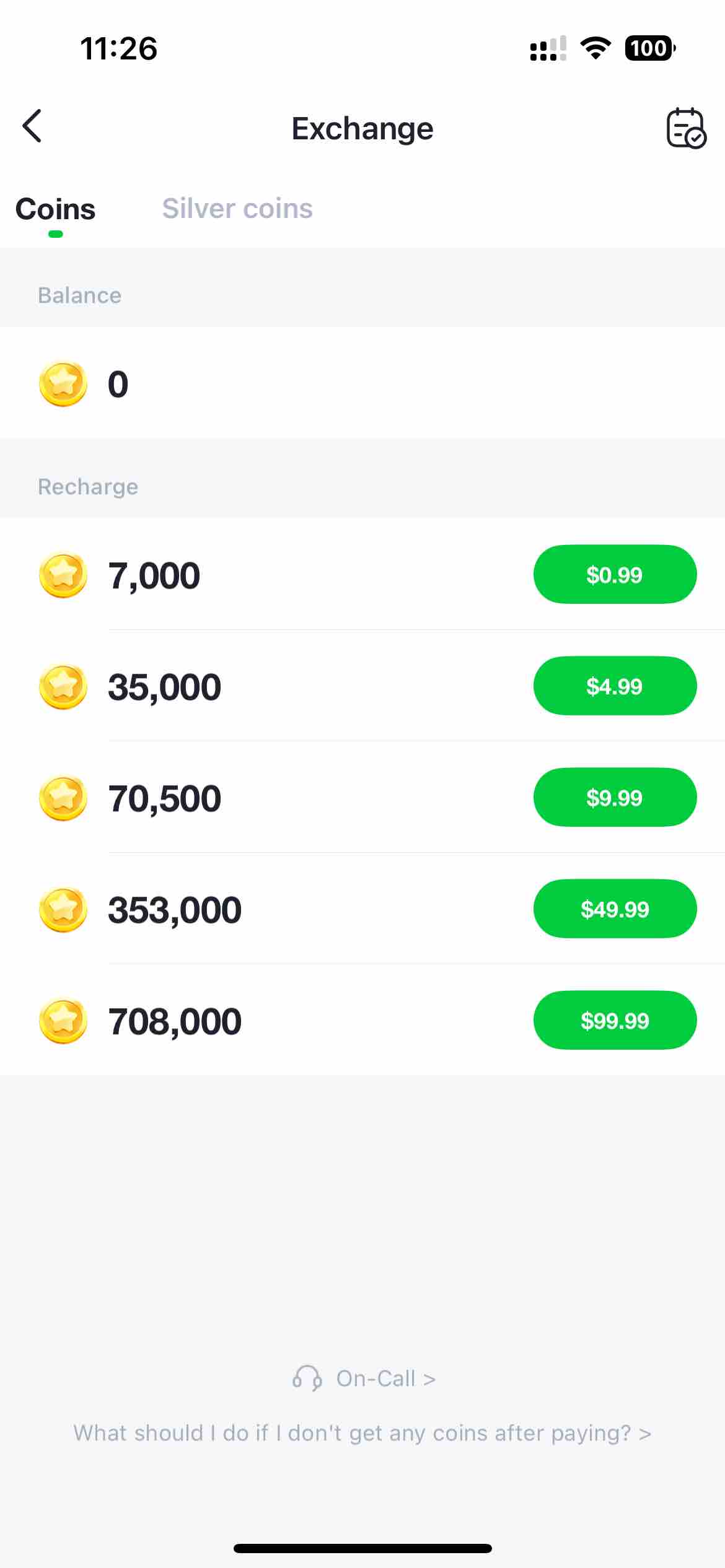Tap the coin icon beside 70,500
725x1568 pixels.
click(x=63, y=798)
